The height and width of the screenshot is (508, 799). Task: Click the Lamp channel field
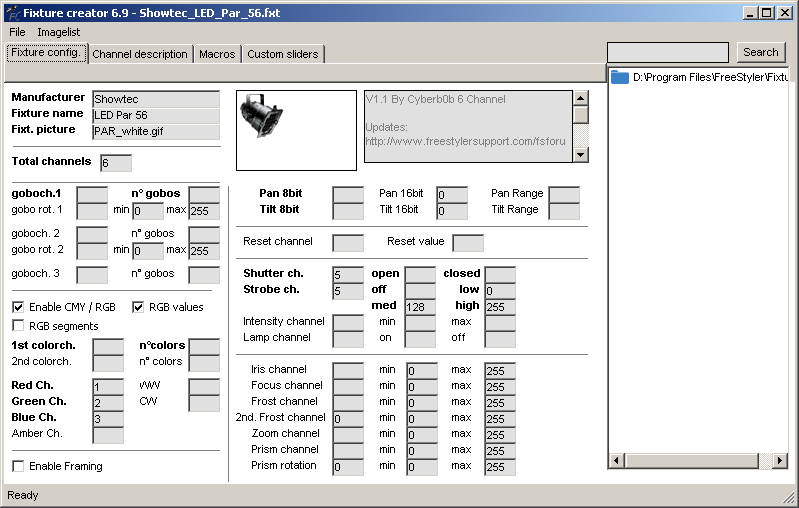pyautogui.click(x=348, y=339)
